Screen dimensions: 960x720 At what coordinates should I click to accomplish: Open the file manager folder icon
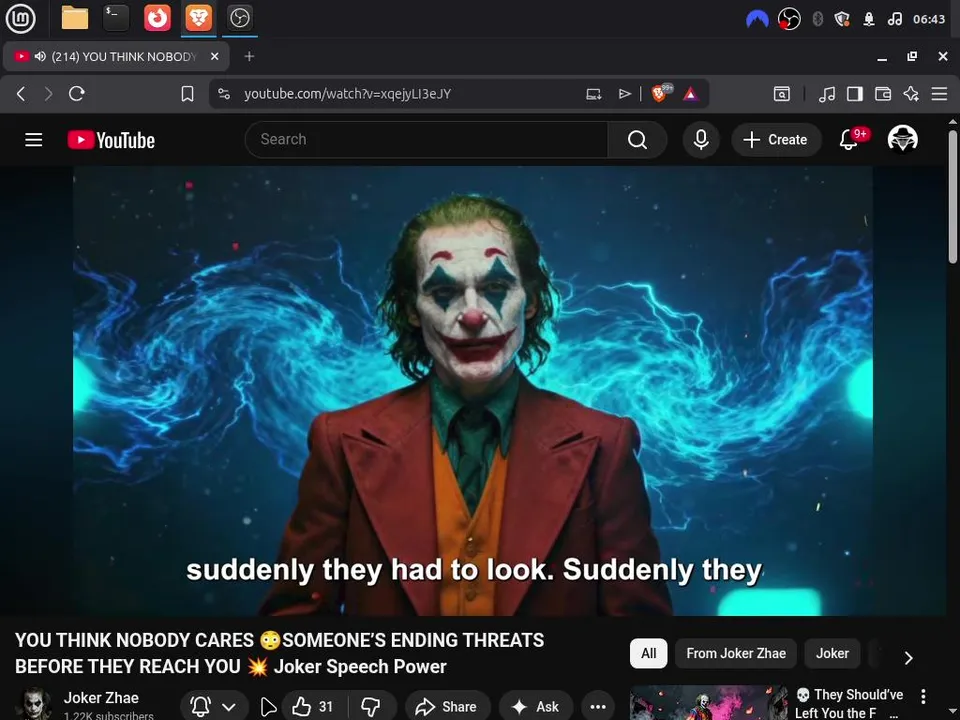75,18
